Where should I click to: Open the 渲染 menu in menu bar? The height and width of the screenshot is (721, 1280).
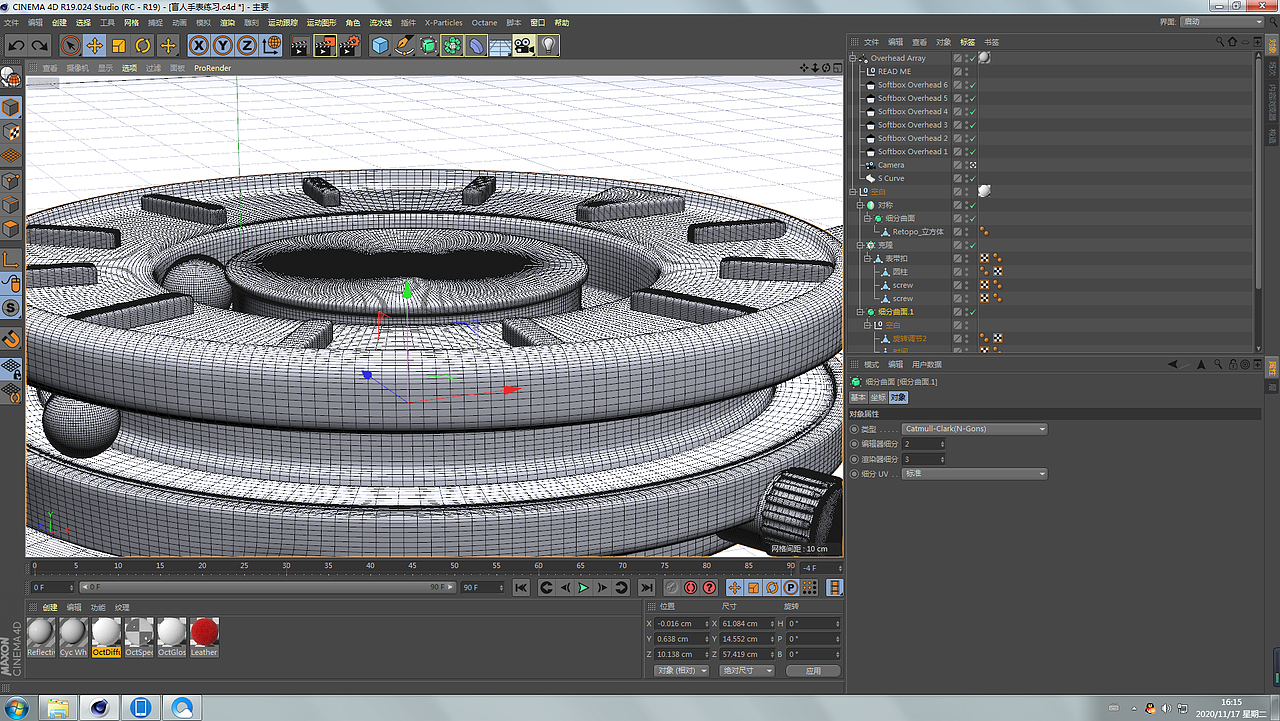pyautogui.click(x=228, y=22)
